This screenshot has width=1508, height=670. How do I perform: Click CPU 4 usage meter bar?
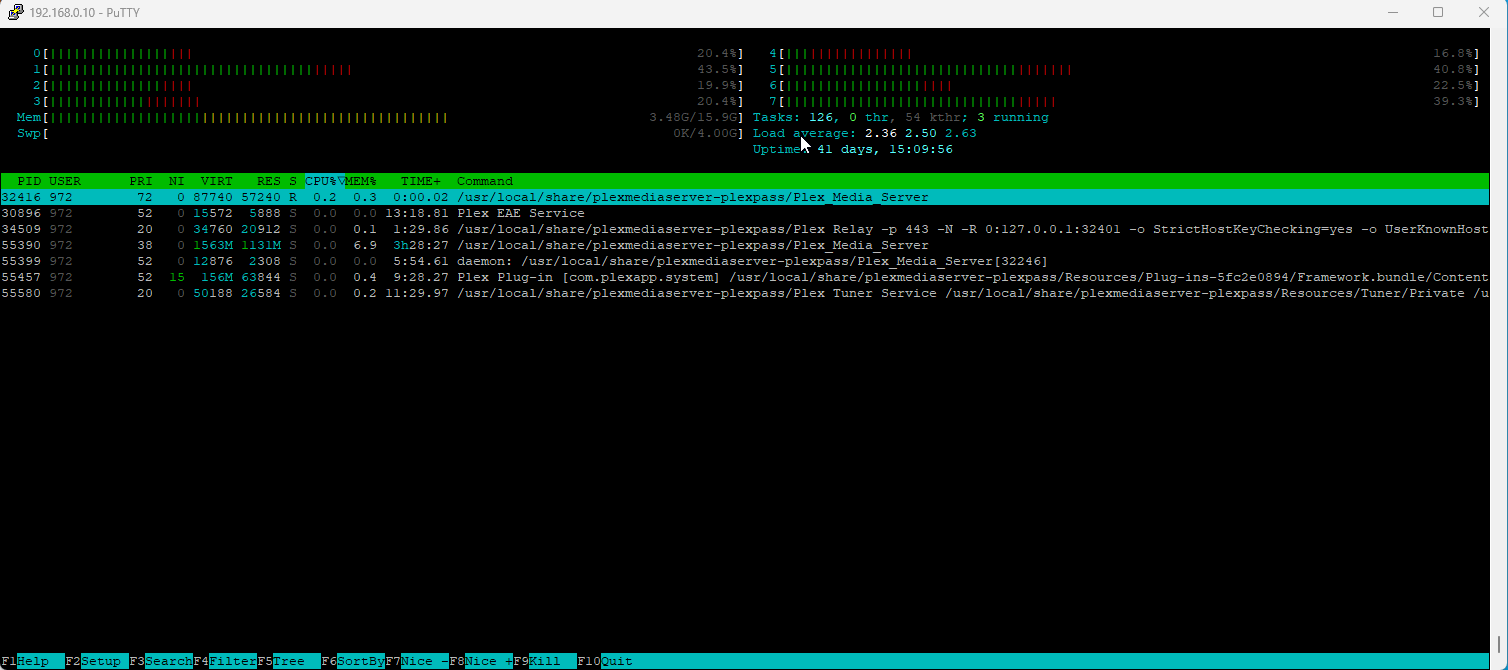(x=1125, y=53)
